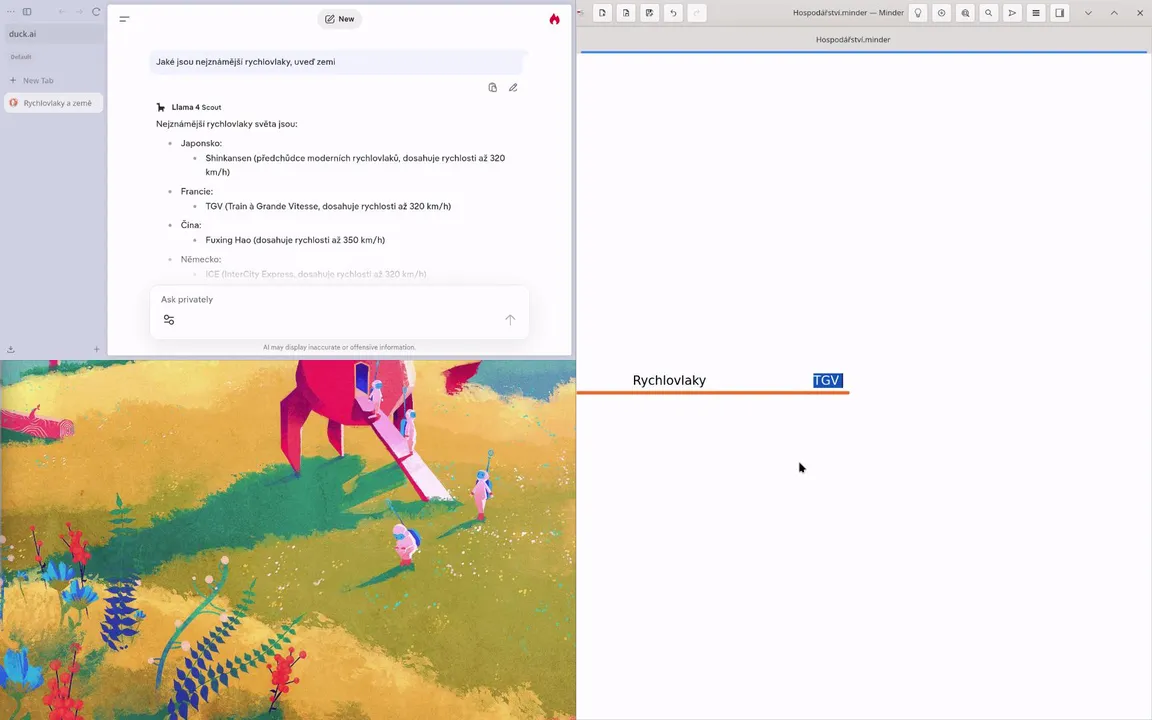The height and width of the screenshot is (720, 1152).
Task: Click the Fuxing Hao list entry
Action: pos(295,240)
